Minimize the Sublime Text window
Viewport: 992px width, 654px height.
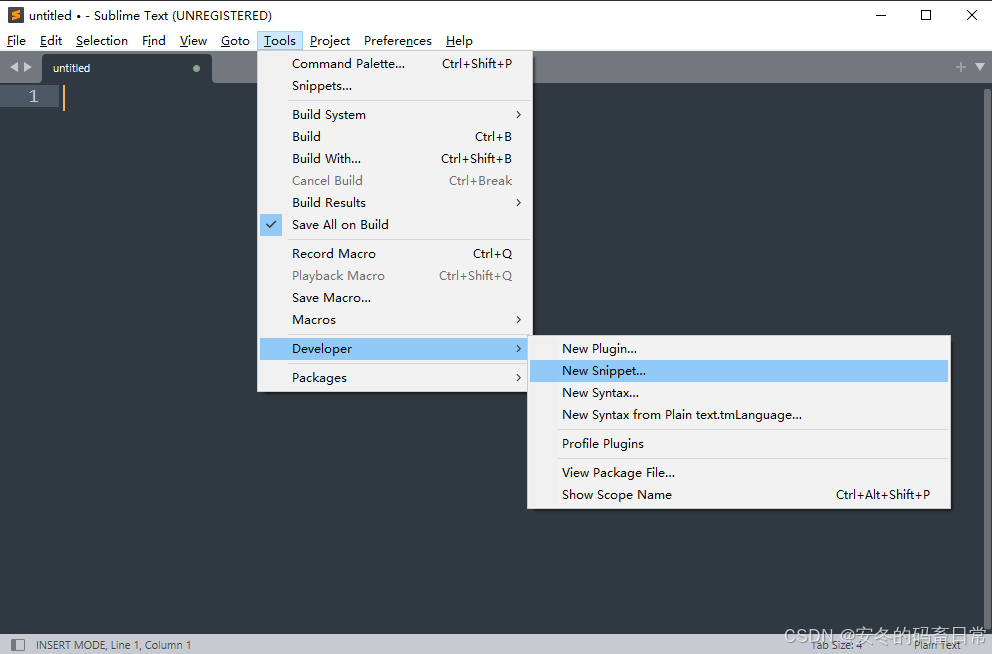pyautogui.click(x=881, y=15)
